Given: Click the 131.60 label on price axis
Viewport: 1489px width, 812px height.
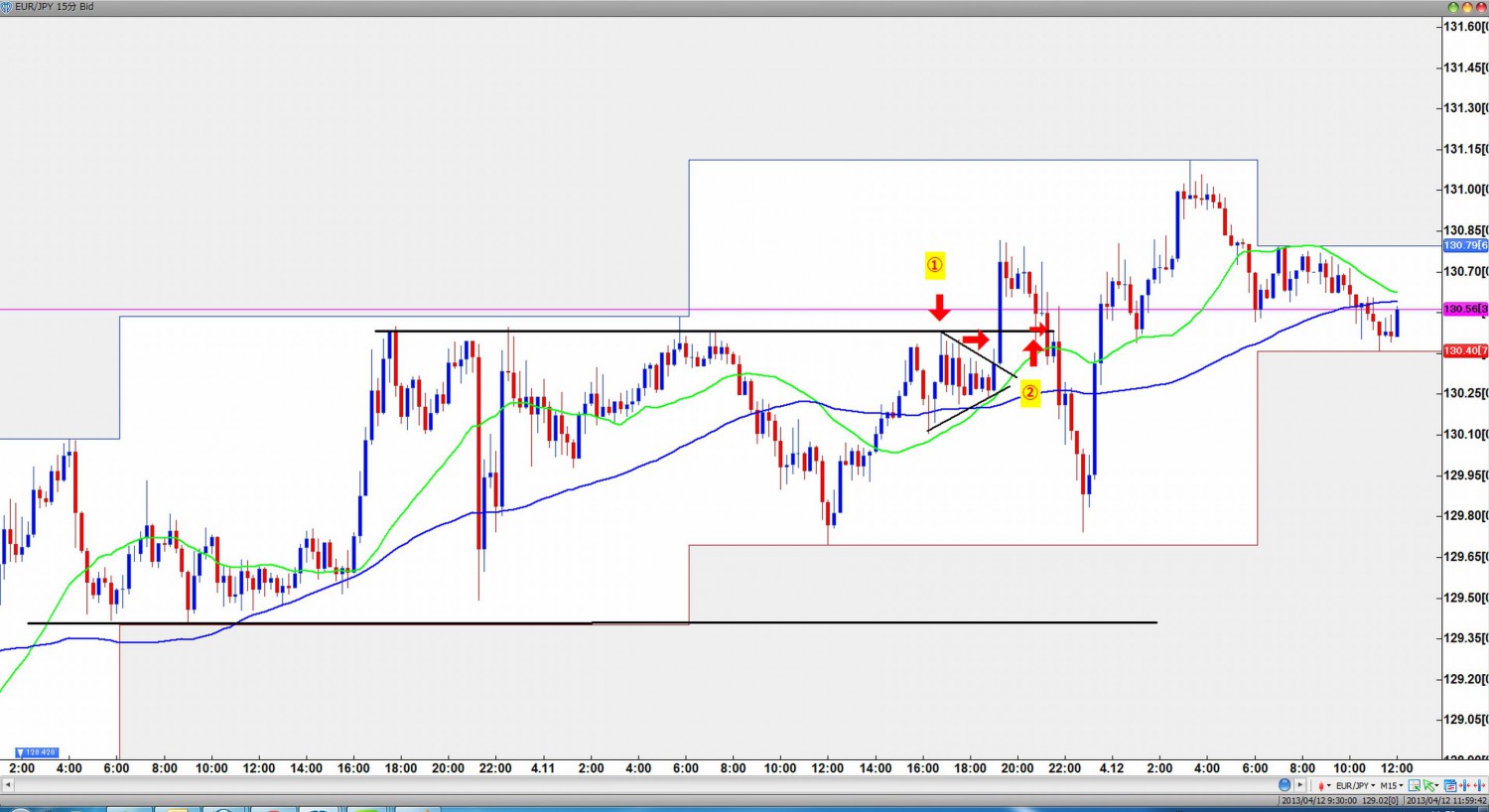Looking at the screenshot, I should point(1466,27).
